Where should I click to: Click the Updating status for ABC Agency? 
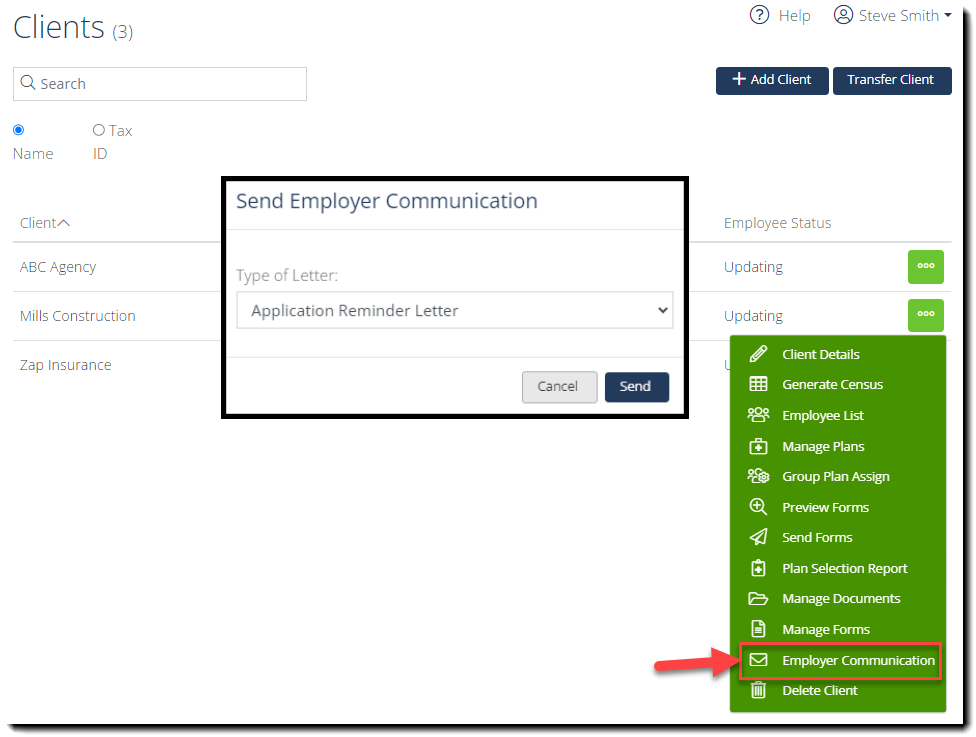(x=753, y=267)
